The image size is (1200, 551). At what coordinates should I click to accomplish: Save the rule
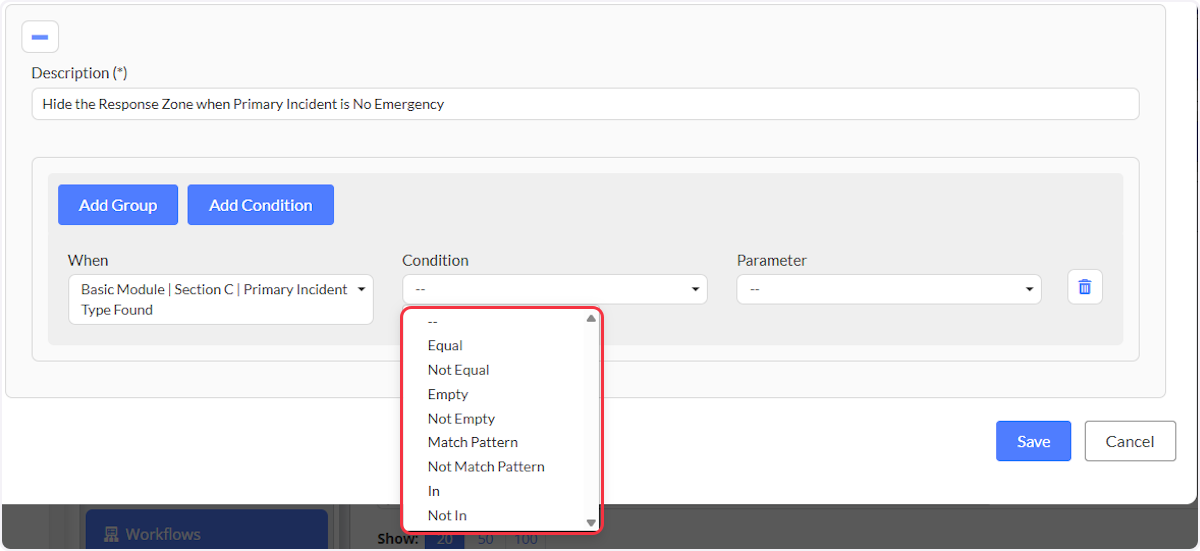point(1033,441)
